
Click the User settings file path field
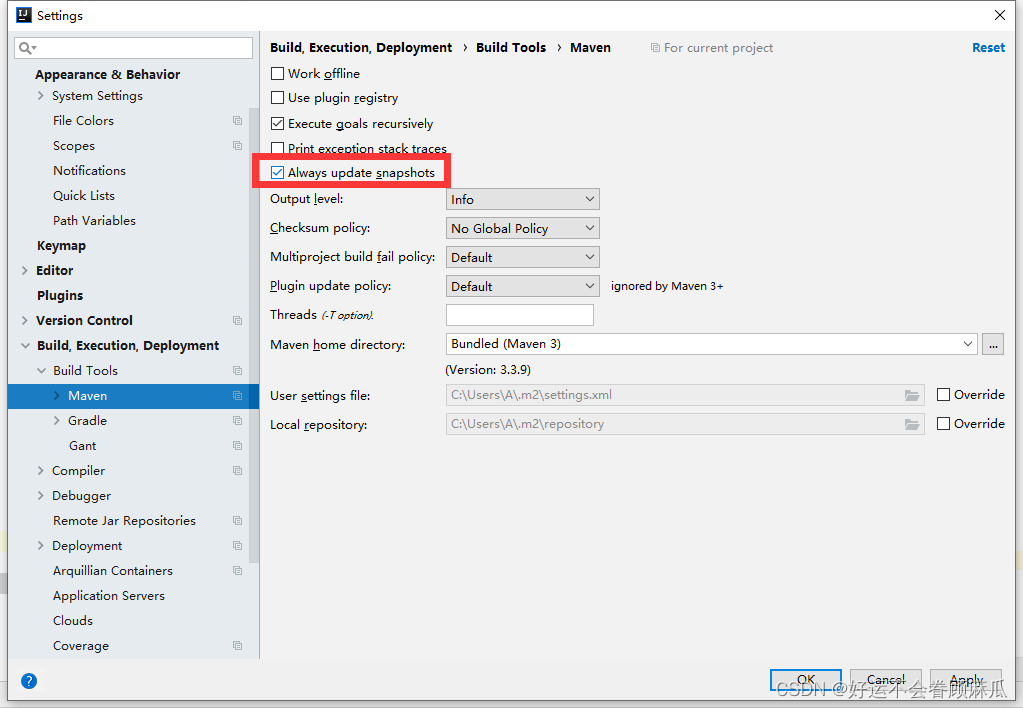[x=685, y=395]
